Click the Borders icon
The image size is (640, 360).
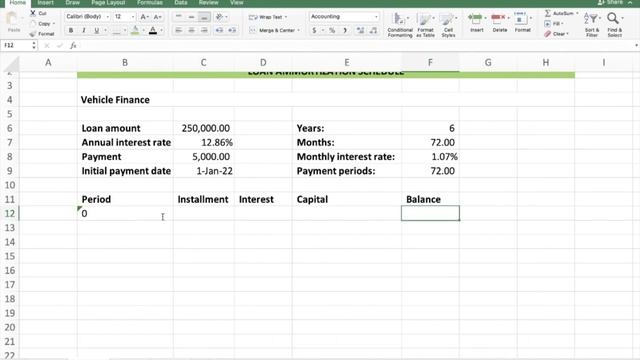coord(117,31)
